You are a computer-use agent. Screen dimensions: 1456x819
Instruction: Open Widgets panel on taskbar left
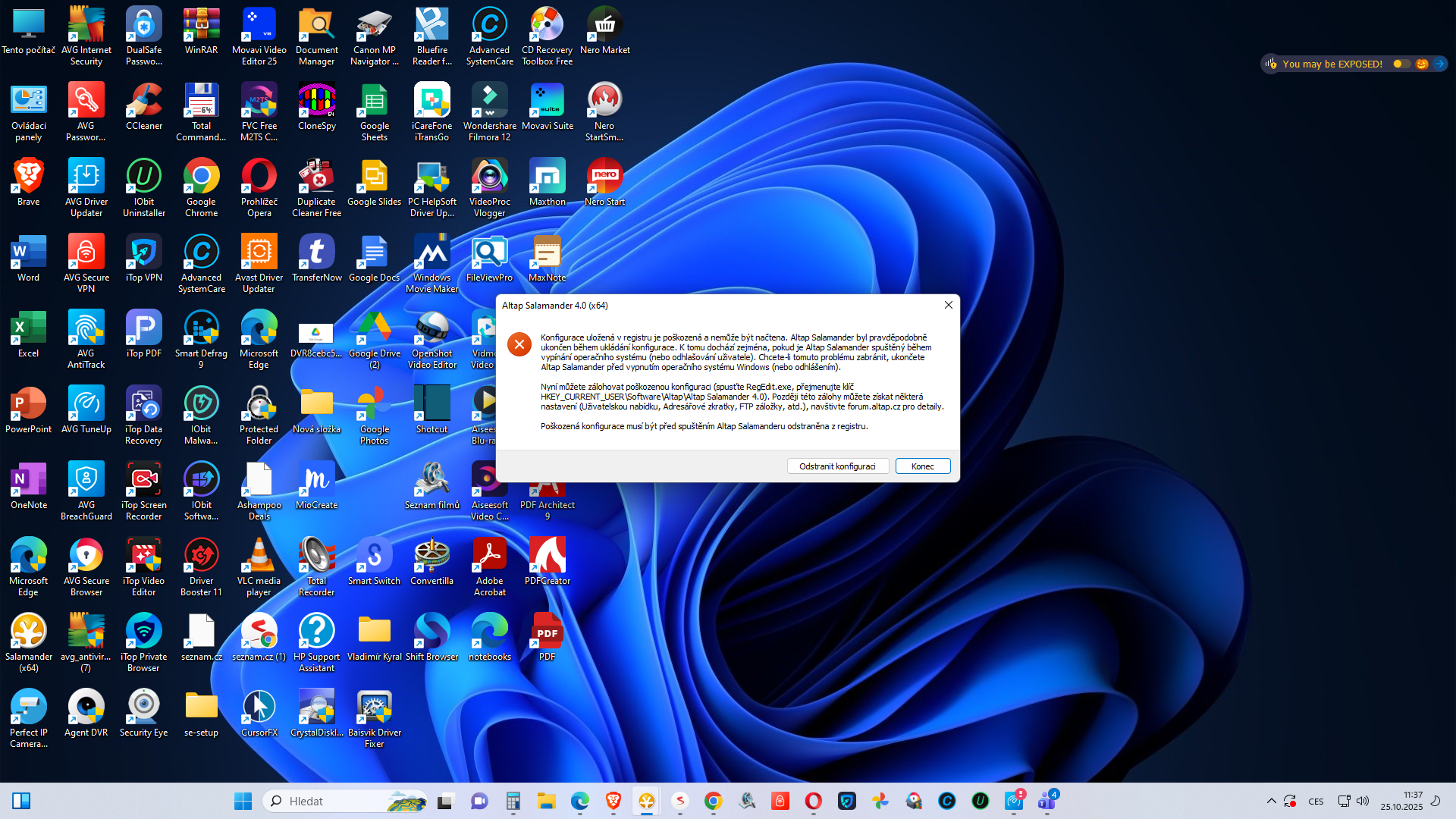21,801
